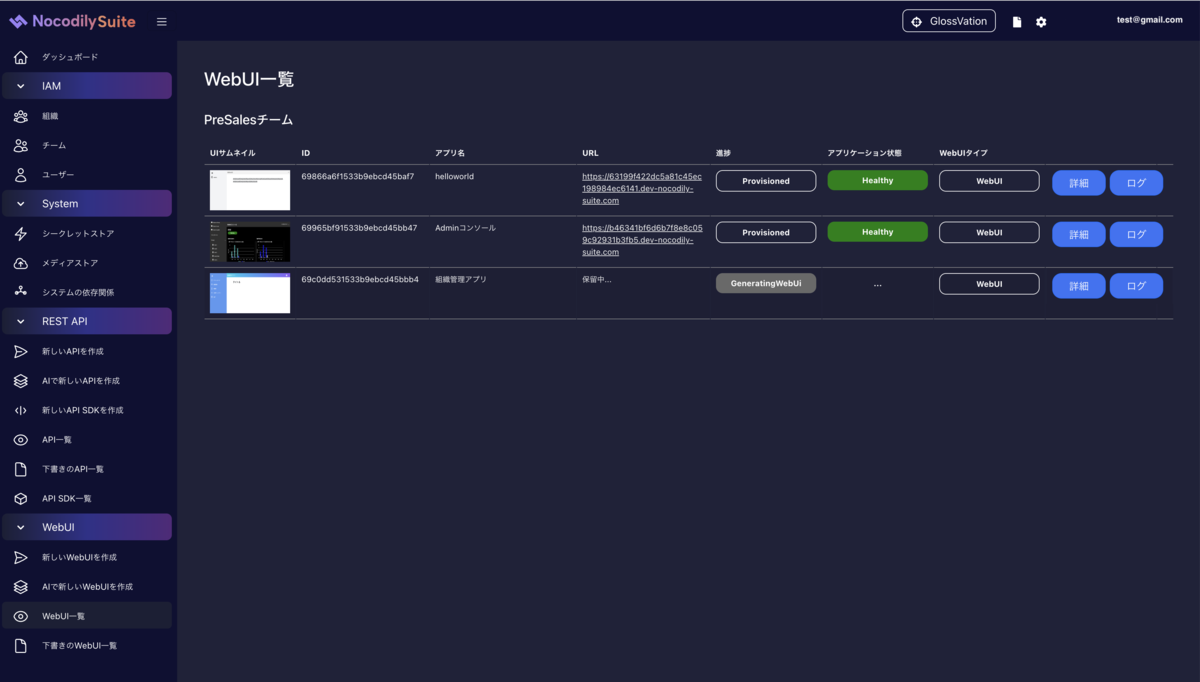Open ログ for 組織管理アプリ
This screenshot has width=1200, height=682.
tap(1136, 286)
